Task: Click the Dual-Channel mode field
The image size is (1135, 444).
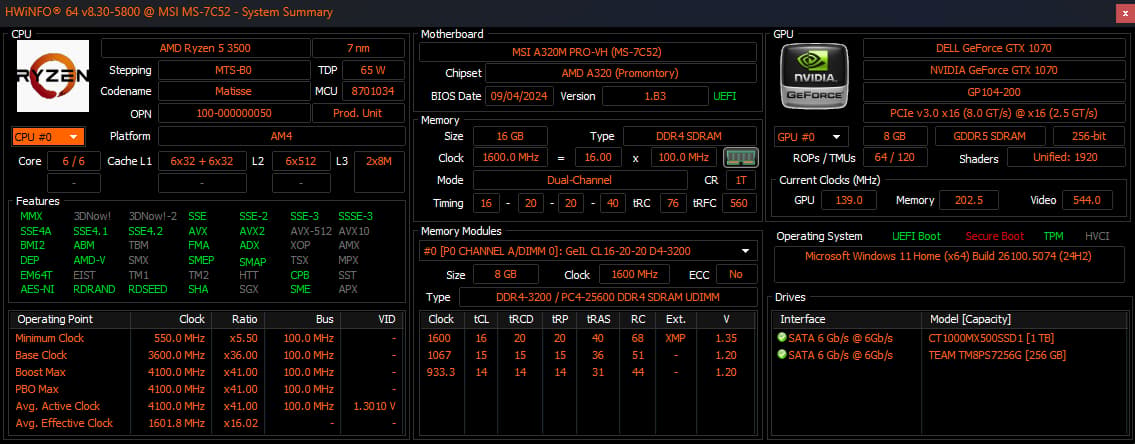Action: [580, 180]
